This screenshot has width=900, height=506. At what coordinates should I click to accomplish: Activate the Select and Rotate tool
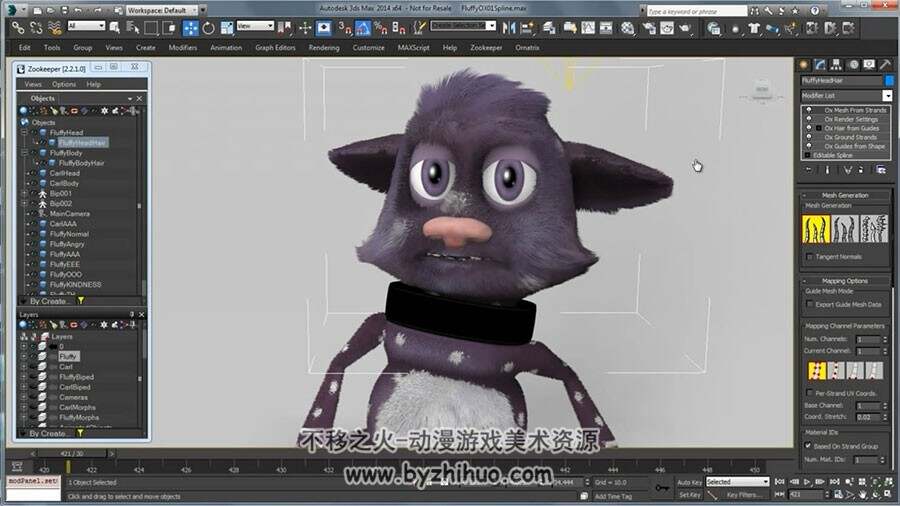208,27
